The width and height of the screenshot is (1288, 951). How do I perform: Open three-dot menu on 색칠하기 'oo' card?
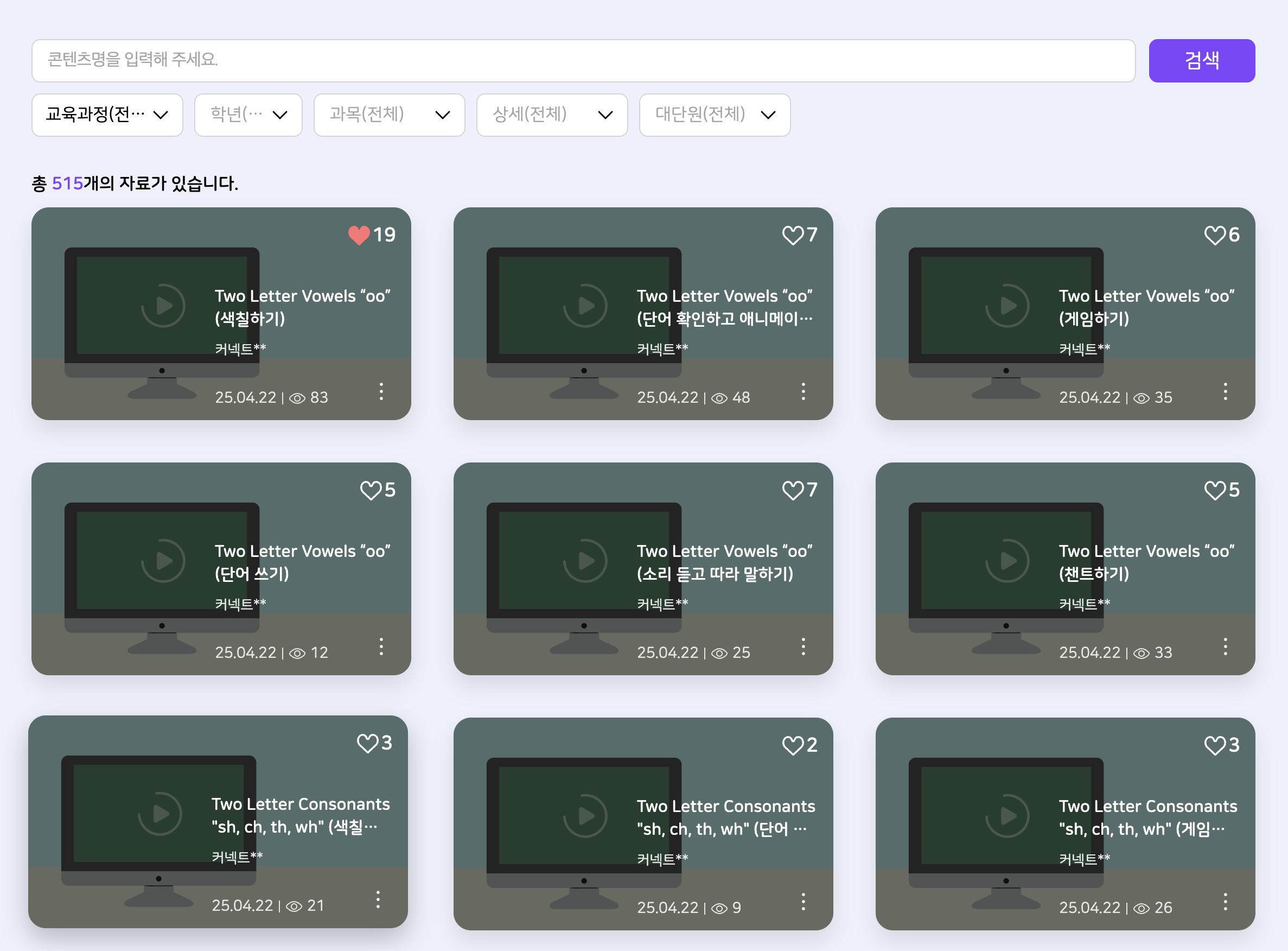point(381,391)
